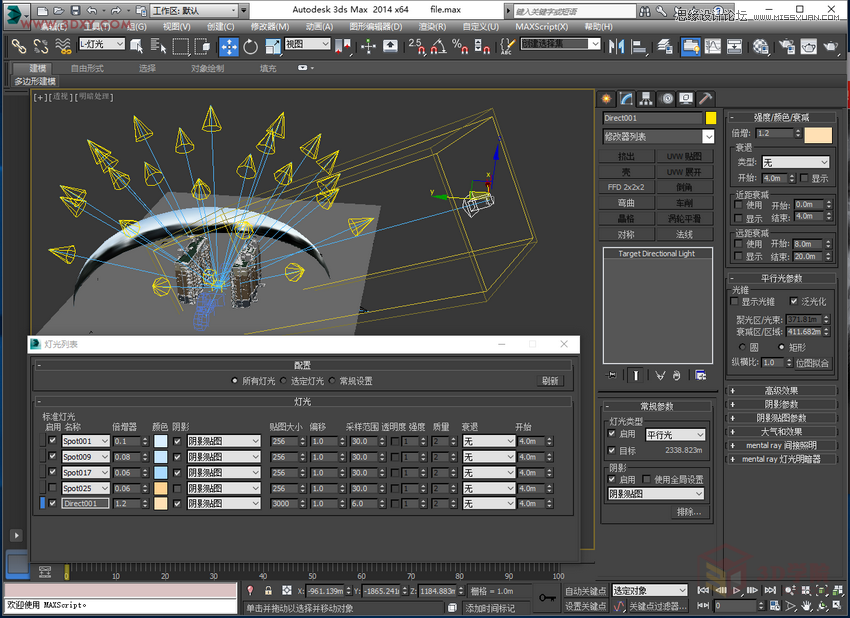Image resolution: width=850 pixels, height=618 pixels.
Task: Toggle the 泛光化 checkbox in 平行光参数
Action: pyautogui.click(x=793, y=301)
